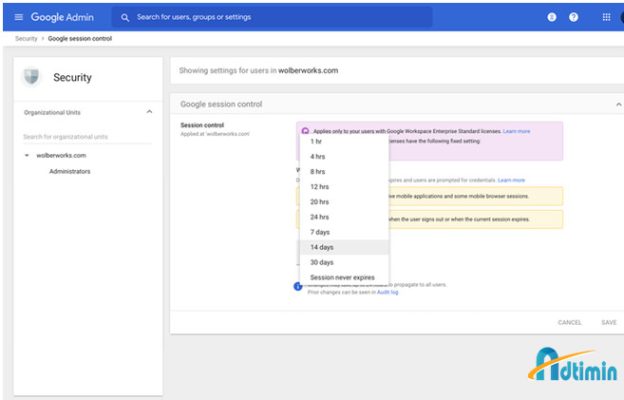The width and height of the screenshot is (624, 400).
Task: Click the SAVE button
Action: coord(609,322)
